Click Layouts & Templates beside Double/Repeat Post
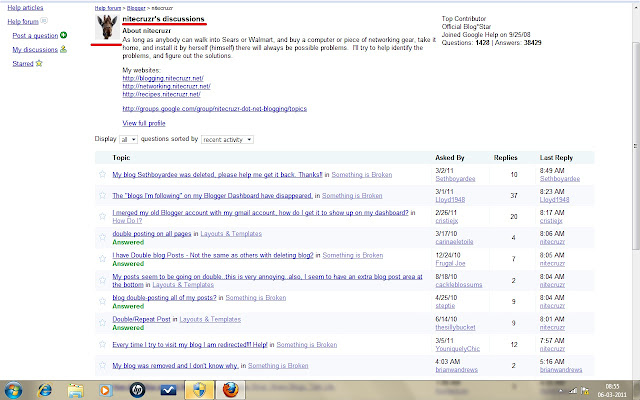This screenshot has height=400, width=640. [210, 319]
